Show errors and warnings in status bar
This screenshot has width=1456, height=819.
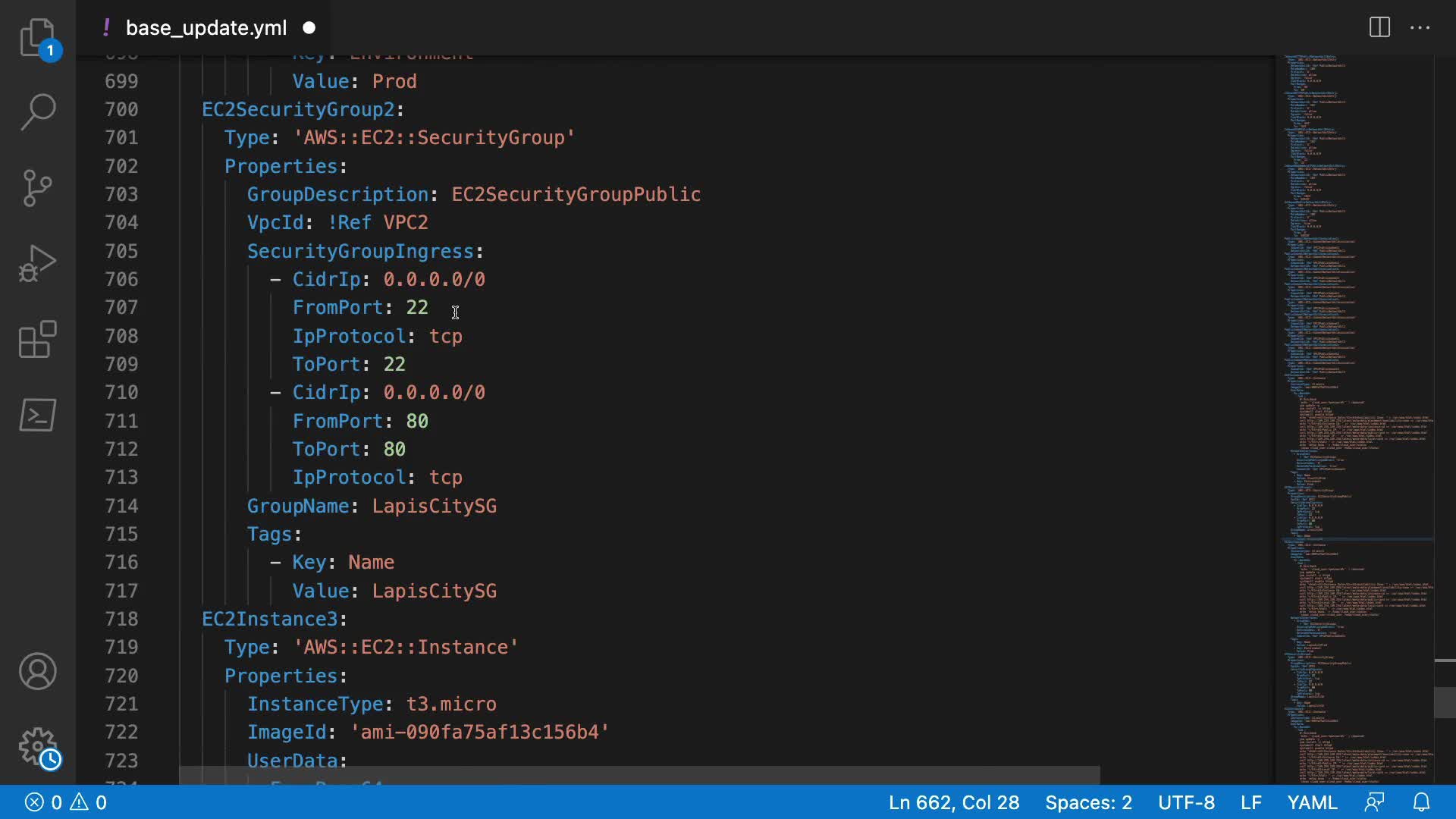click(66, 802)
